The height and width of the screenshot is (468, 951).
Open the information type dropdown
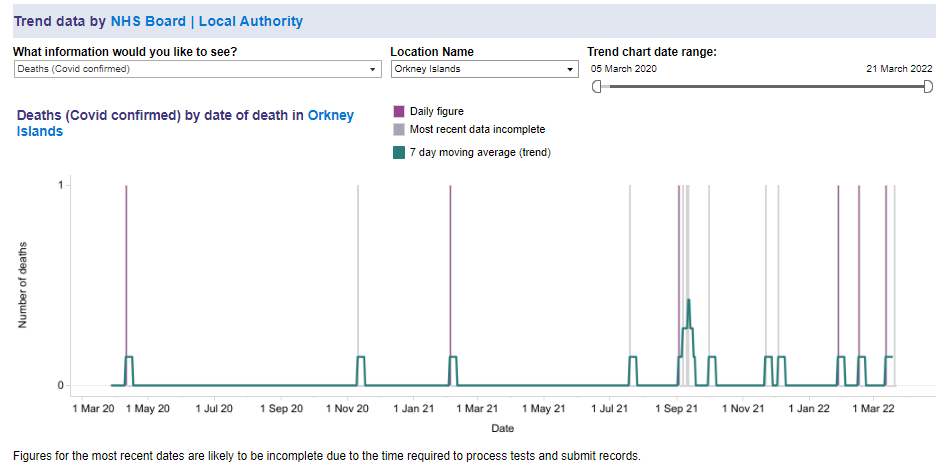(x=198, y=69)
